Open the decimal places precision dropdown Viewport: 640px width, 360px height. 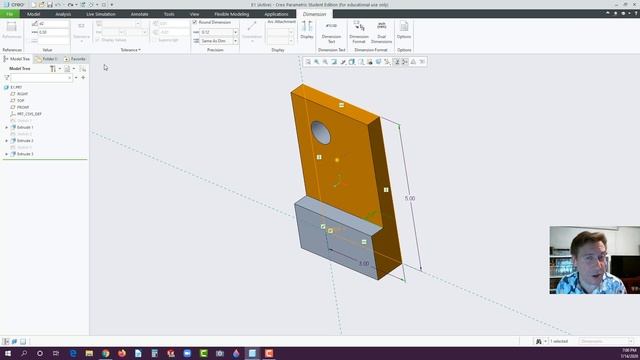pos(236,32)
